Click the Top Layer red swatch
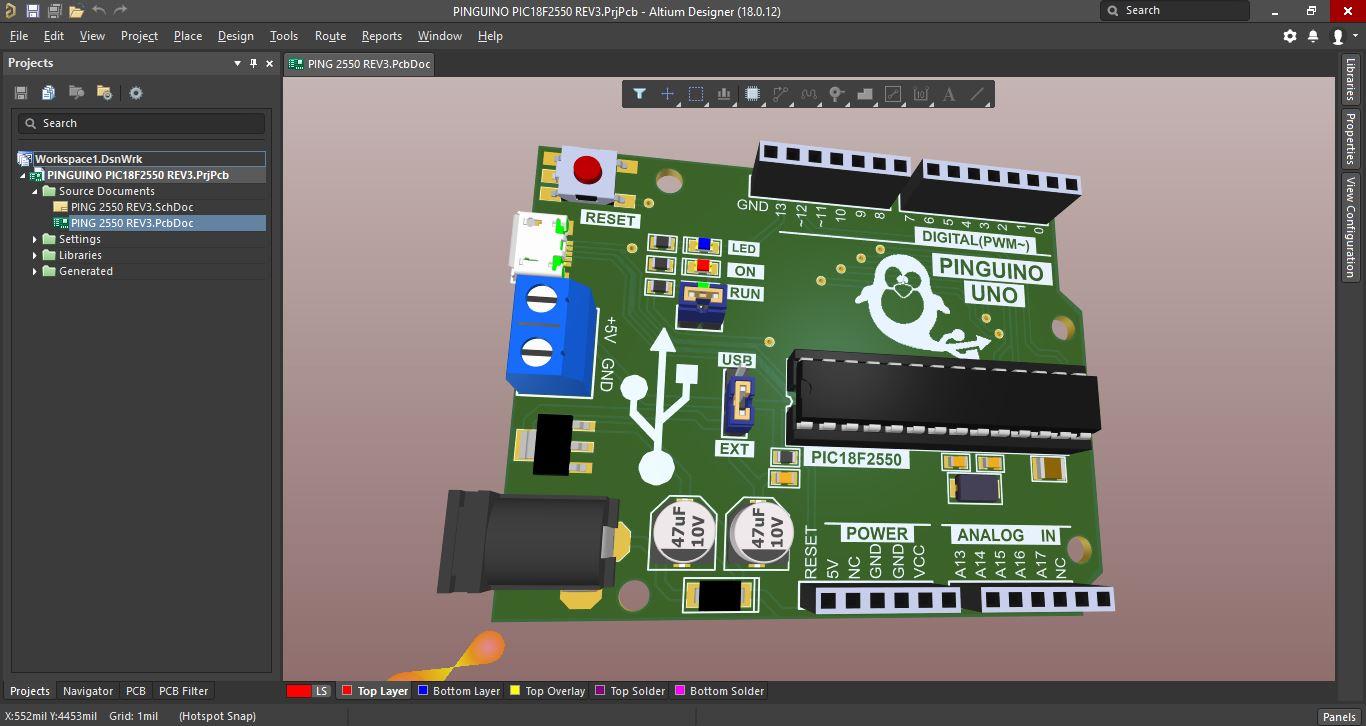Screen dimensions: 1366x726 347,691
